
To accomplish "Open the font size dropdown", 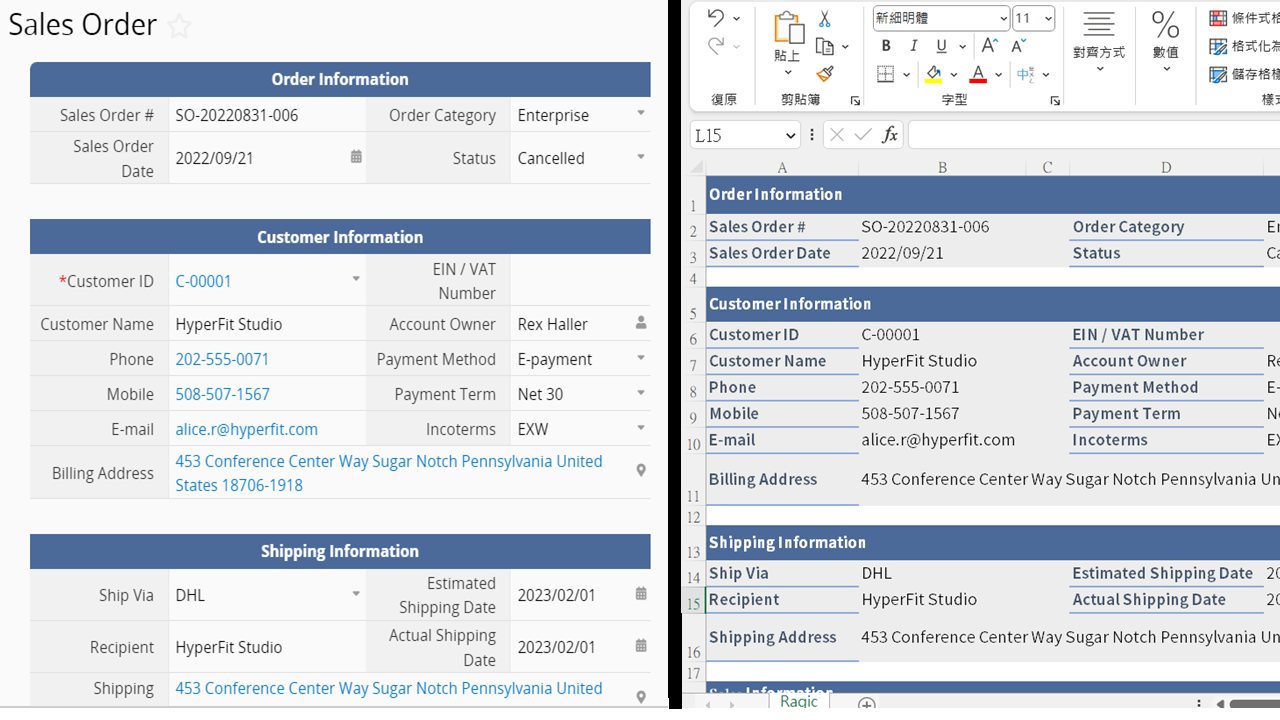I will pyautogui.click(x=1047, y=19).
